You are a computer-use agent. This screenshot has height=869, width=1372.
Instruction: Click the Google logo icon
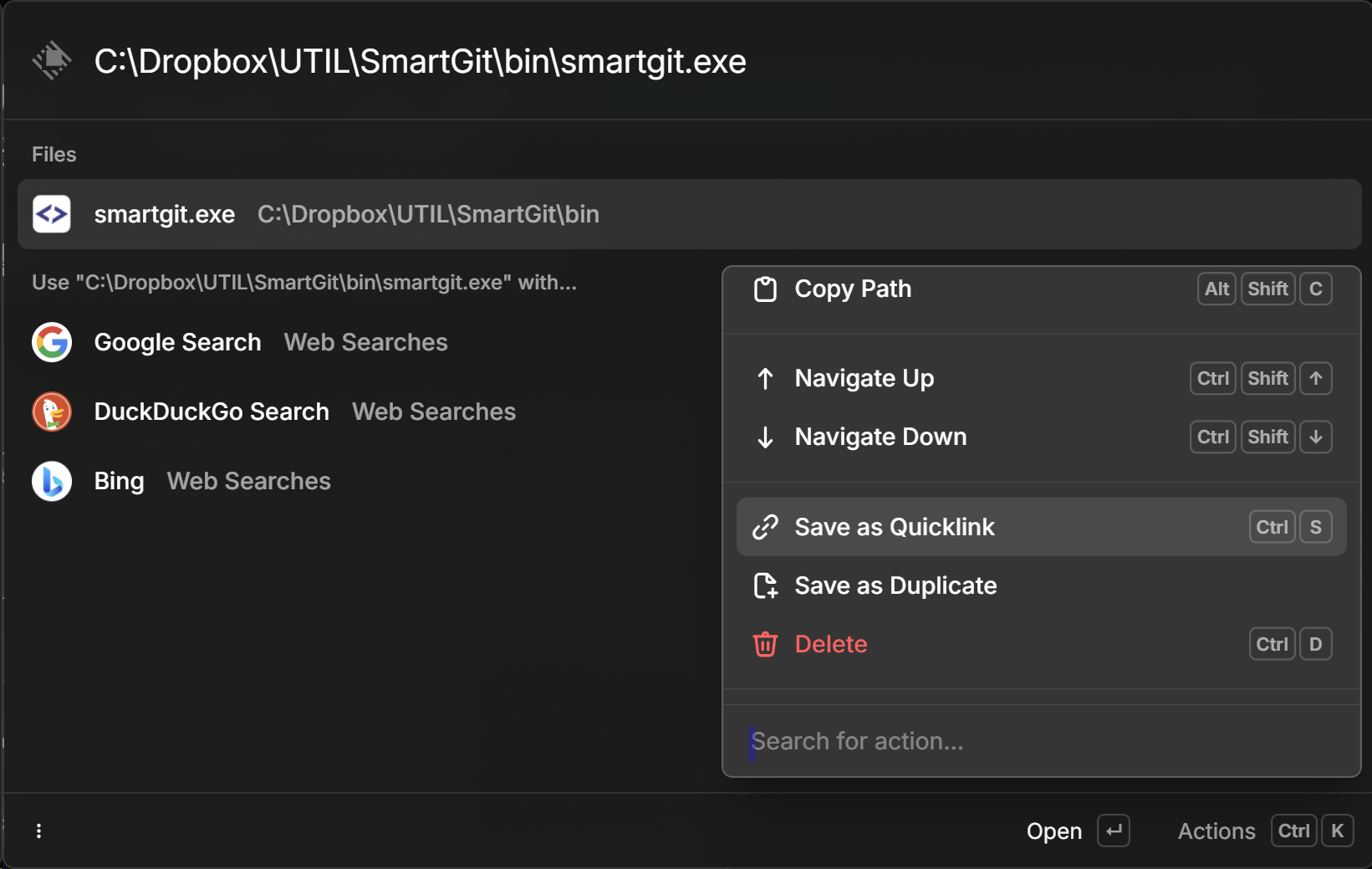click(x=52, y=342)
